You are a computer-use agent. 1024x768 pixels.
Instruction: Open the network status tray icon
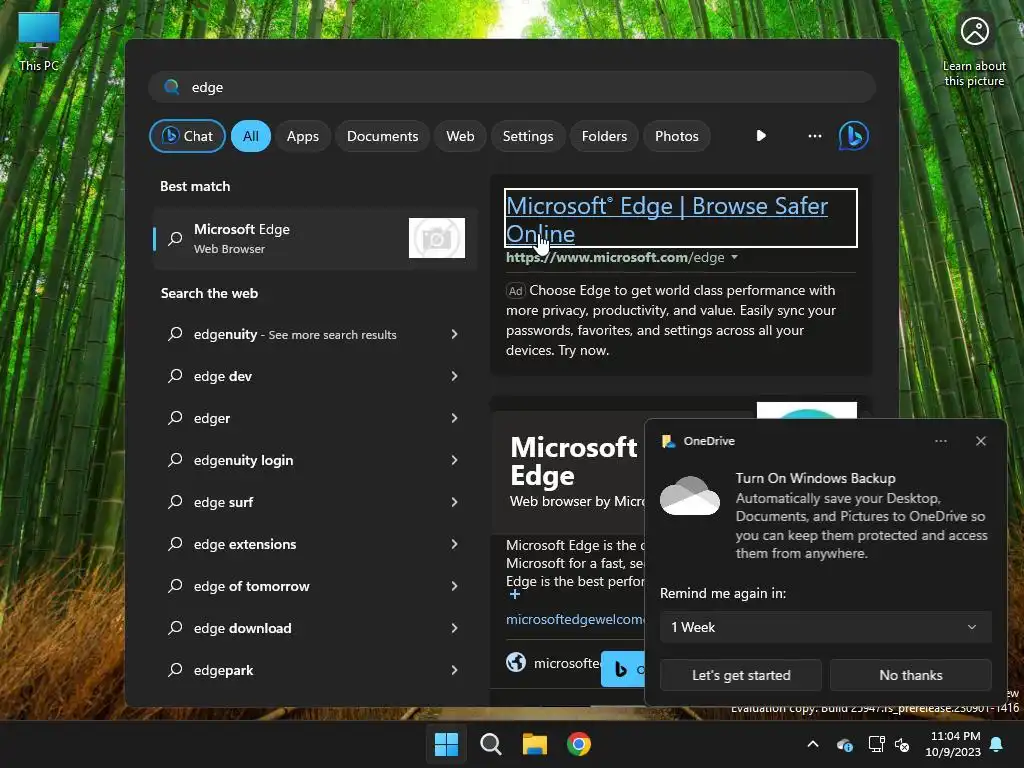click(x=876, y=744)
